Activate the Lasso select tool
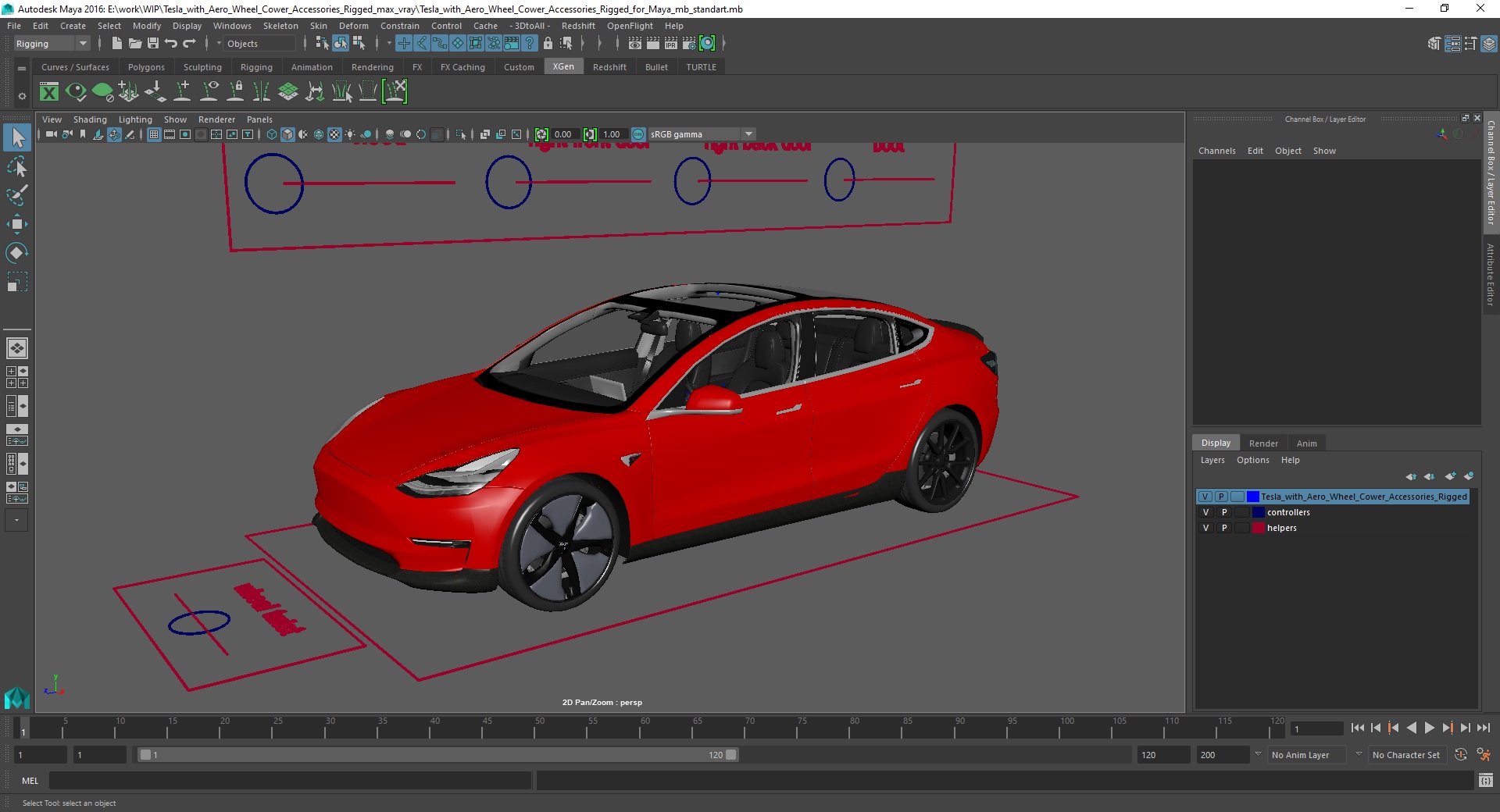The image size is (1500, 812). tap(17, 167)
